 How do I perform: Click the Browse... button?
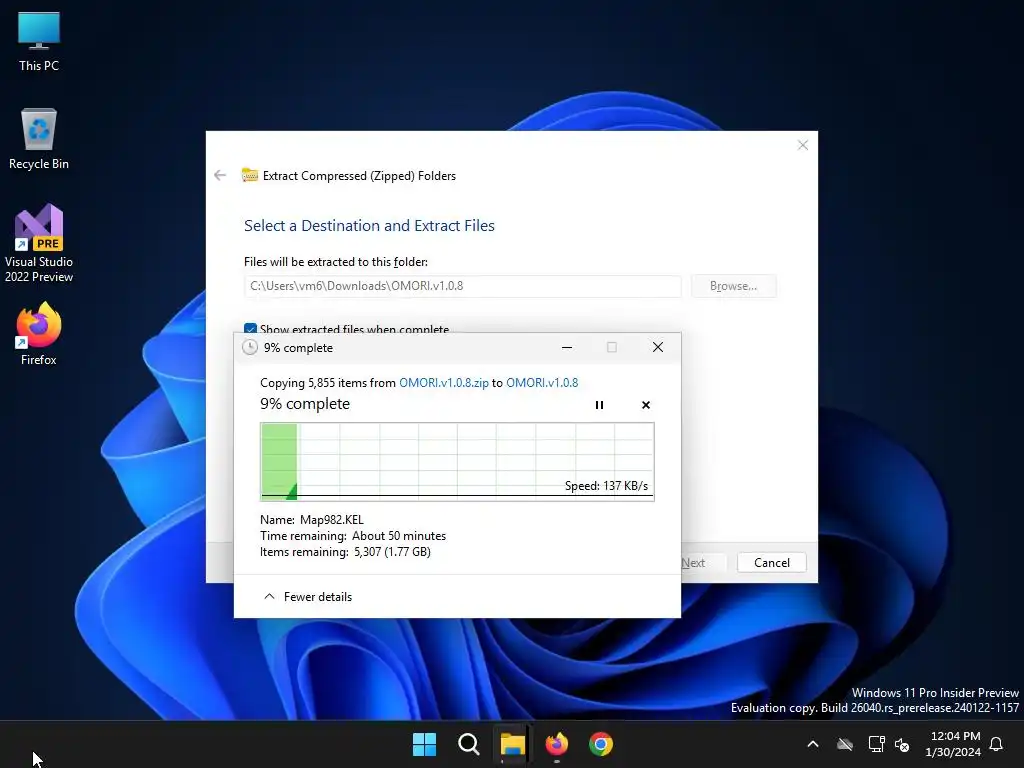[x=733, y=286]
